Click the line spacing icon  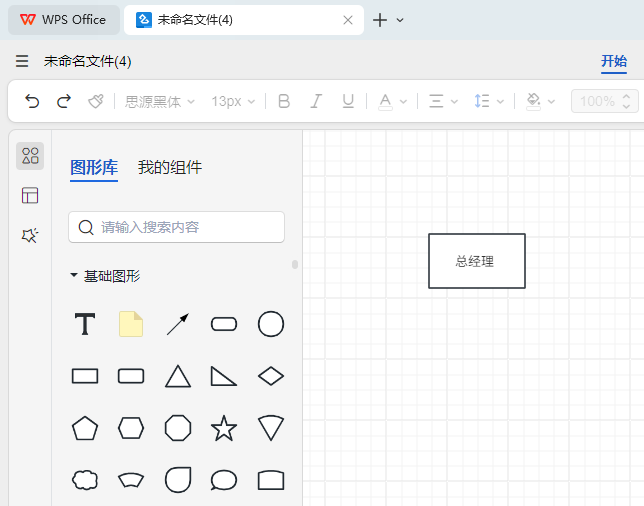pyautogui.click(x=482, y=101)
